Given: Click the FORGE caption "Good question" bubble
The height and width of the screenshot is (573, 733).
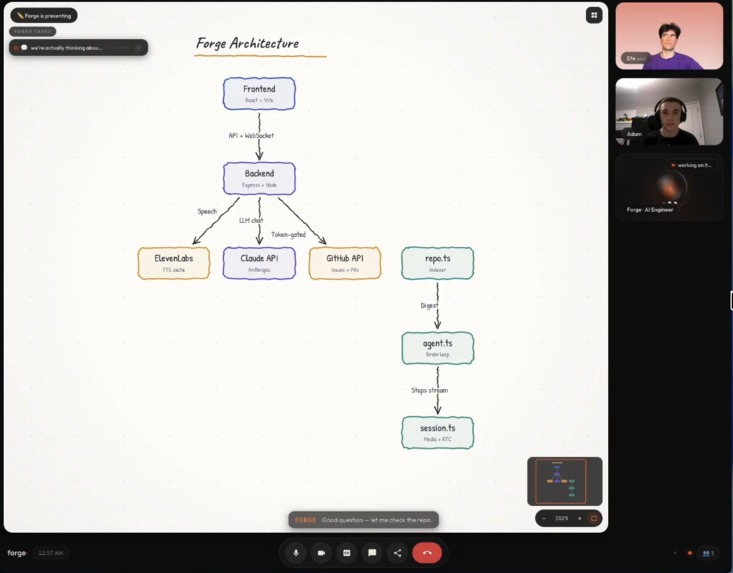Looking at the screenshot, I should (x=364, y=520).
